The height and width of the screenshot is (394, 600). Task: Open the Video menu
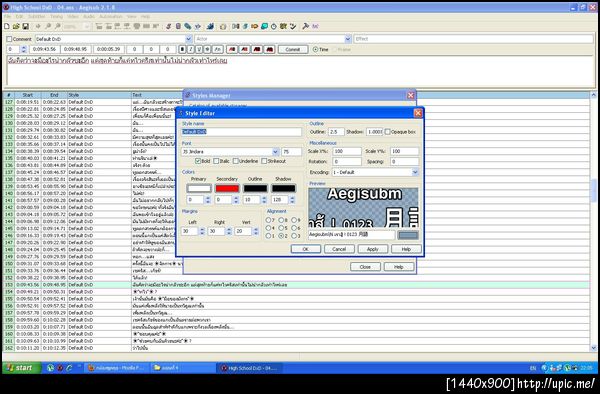tap(73, 17)
